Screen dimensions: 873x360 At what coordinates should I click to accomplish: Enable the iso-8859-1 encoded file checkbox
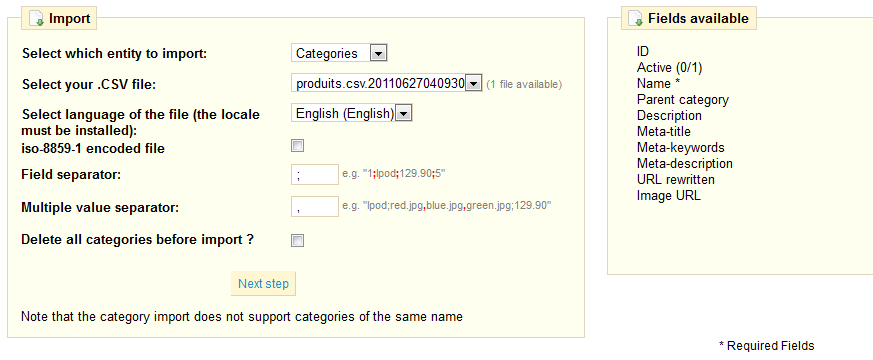[x=298, y=146]
